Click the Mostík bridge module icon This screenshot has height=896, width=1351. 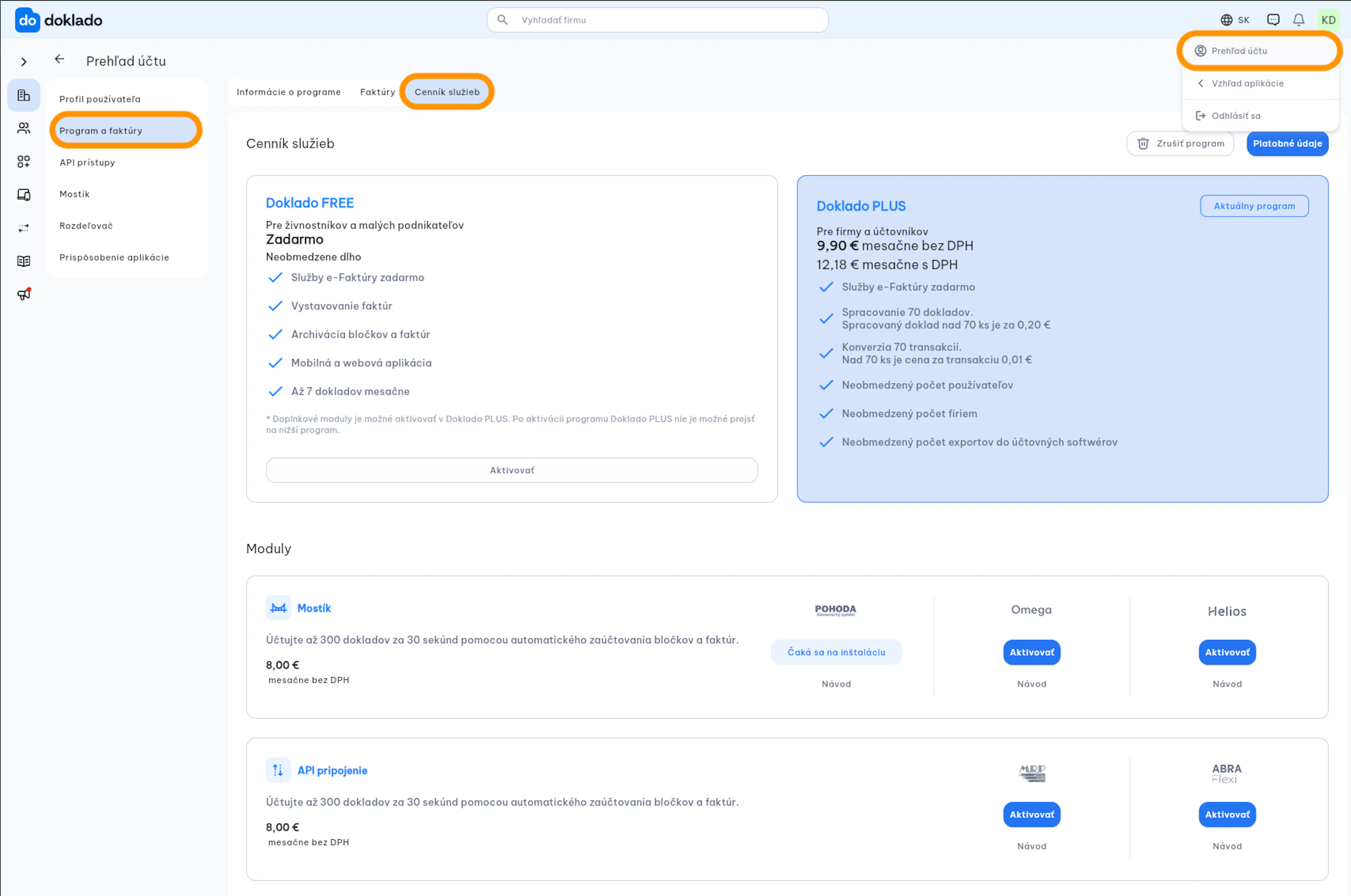click(x=278, y=608)
